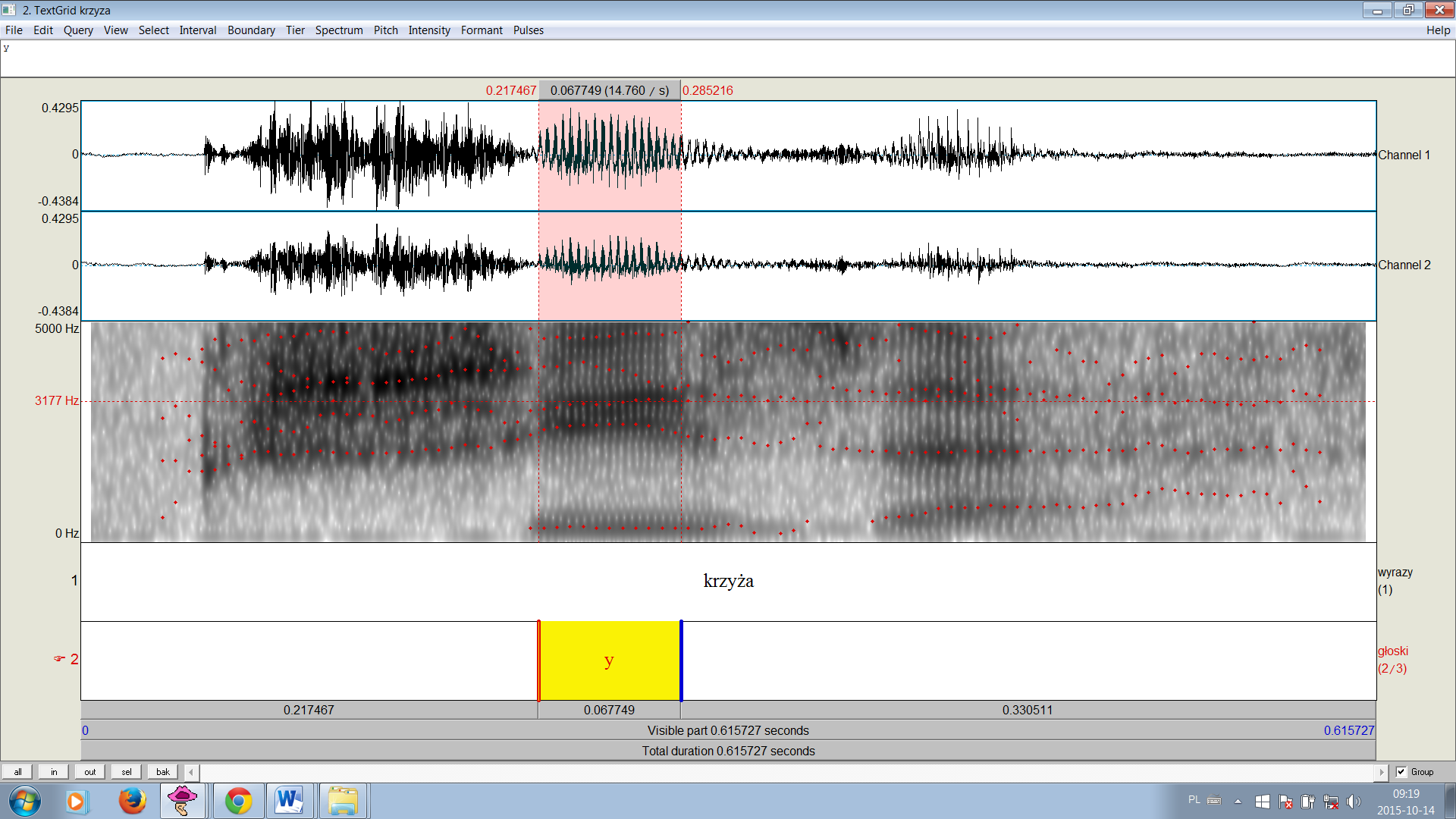Open the Pulses menu
The image size is (1456, 819).
coord(529,30)
